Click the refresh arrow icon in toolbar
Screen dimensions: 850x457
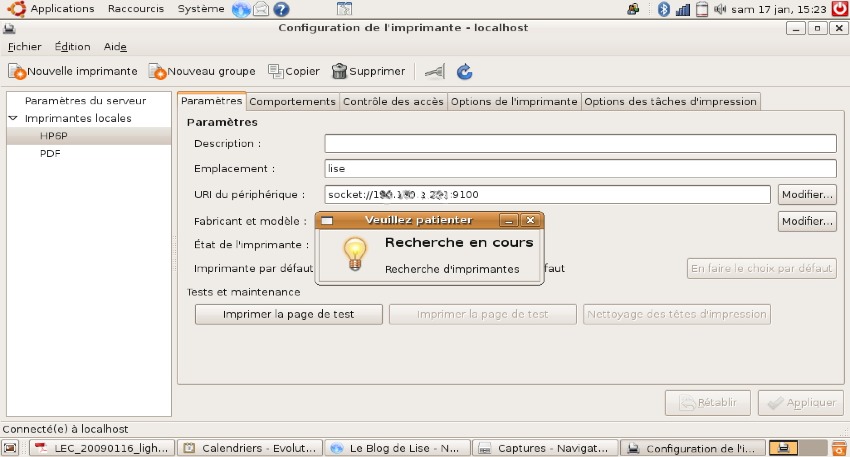(x=464, y=71)
